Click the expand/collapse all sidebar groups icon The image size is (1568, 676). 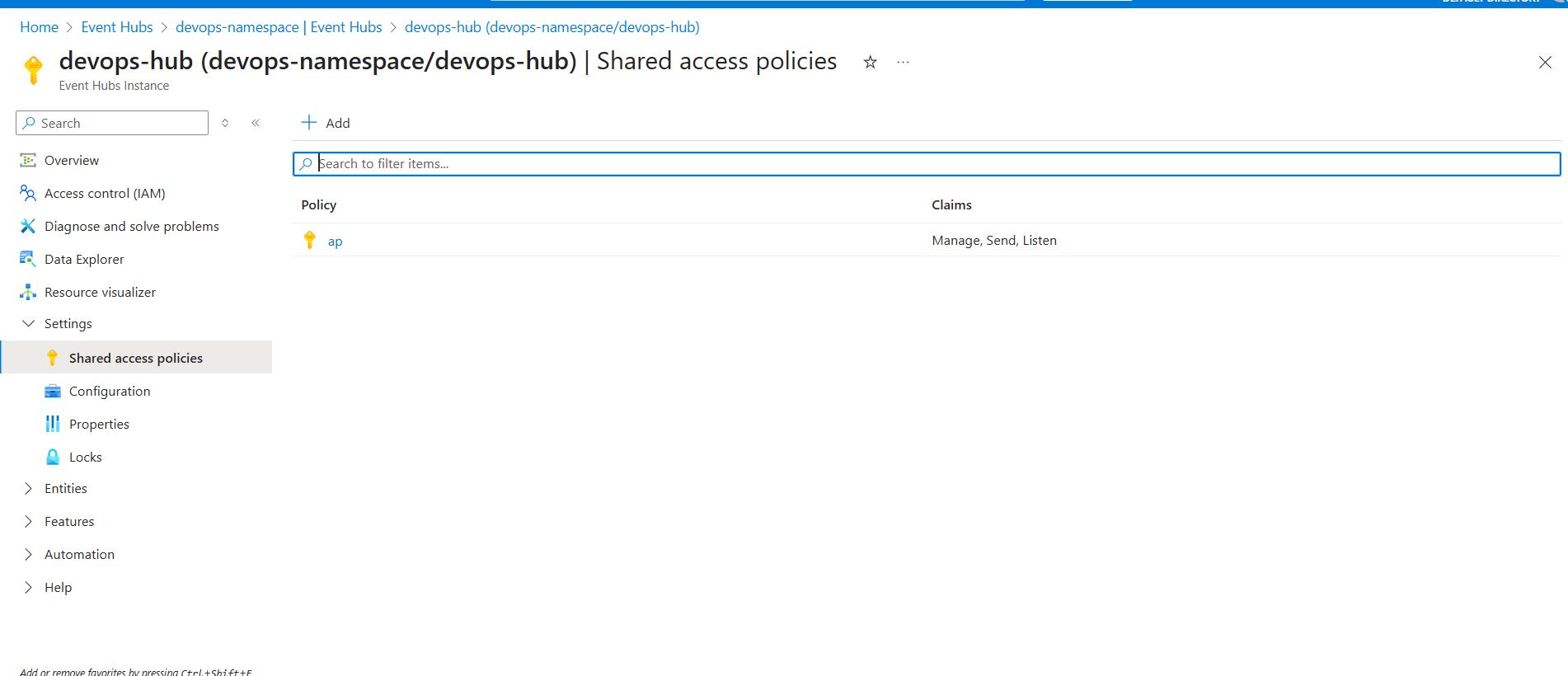tap(225, 123)
